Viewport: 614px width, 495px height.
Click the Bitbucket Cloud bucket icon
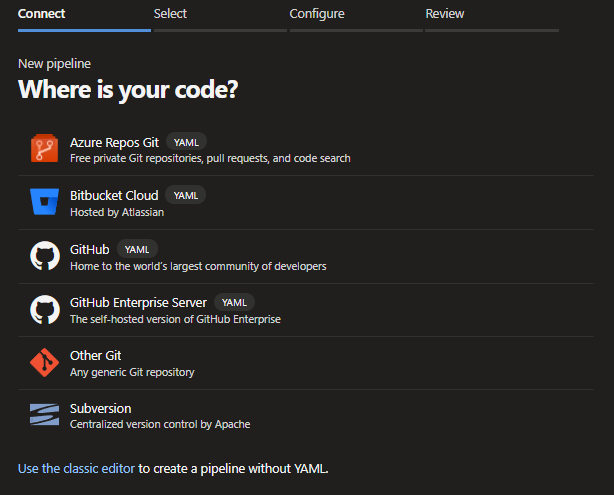point(45,203)
